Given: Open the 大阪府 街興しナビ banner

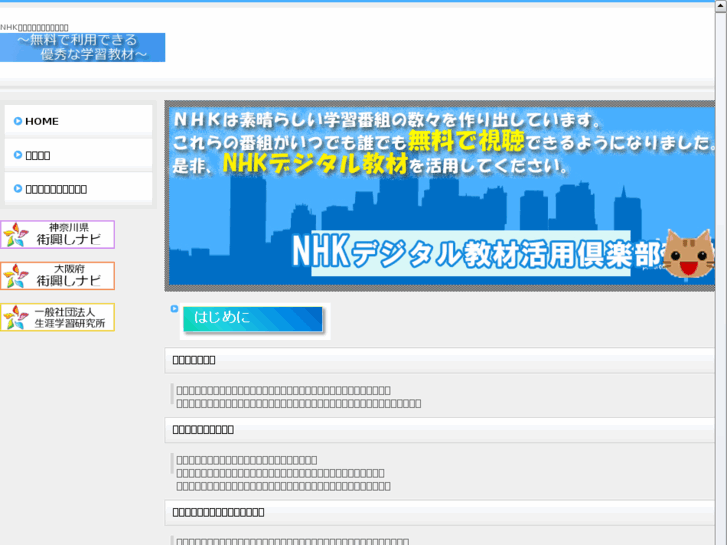Looking at the screenshot, I should click(57, 276).
